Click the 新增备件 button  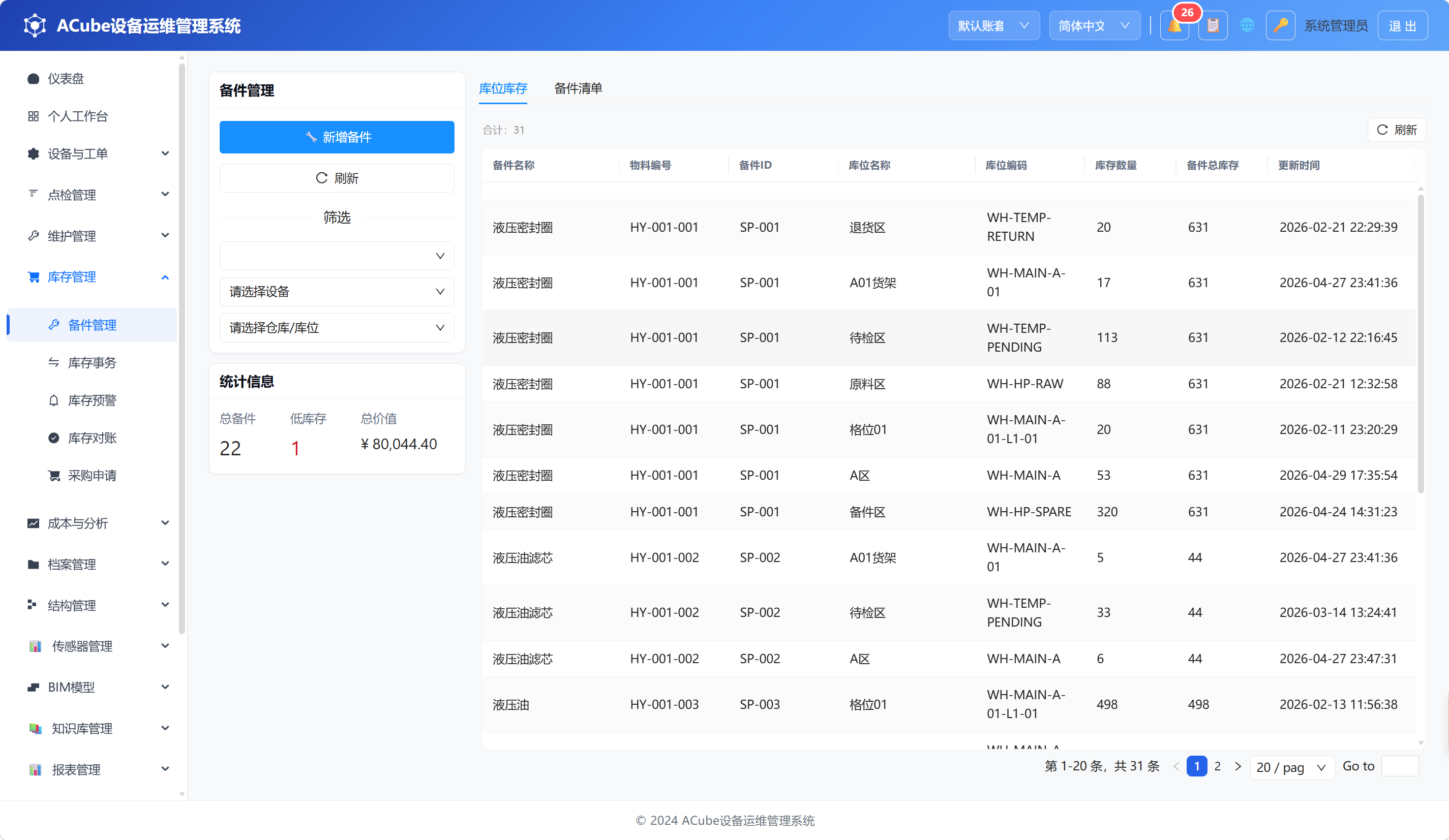click(x=337, y=137)
